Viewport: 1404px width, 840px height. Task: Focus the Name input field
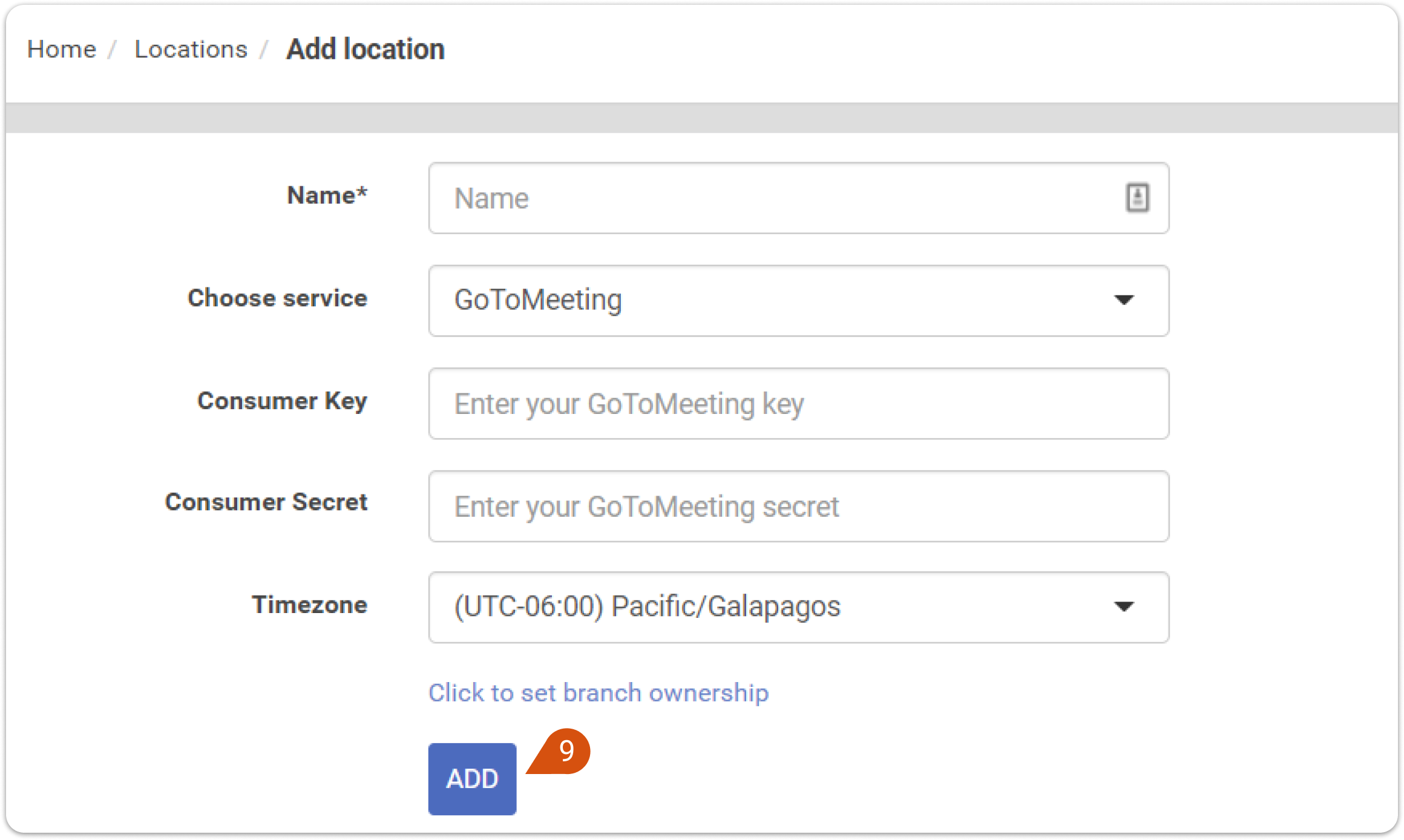[x=799, y=198]
